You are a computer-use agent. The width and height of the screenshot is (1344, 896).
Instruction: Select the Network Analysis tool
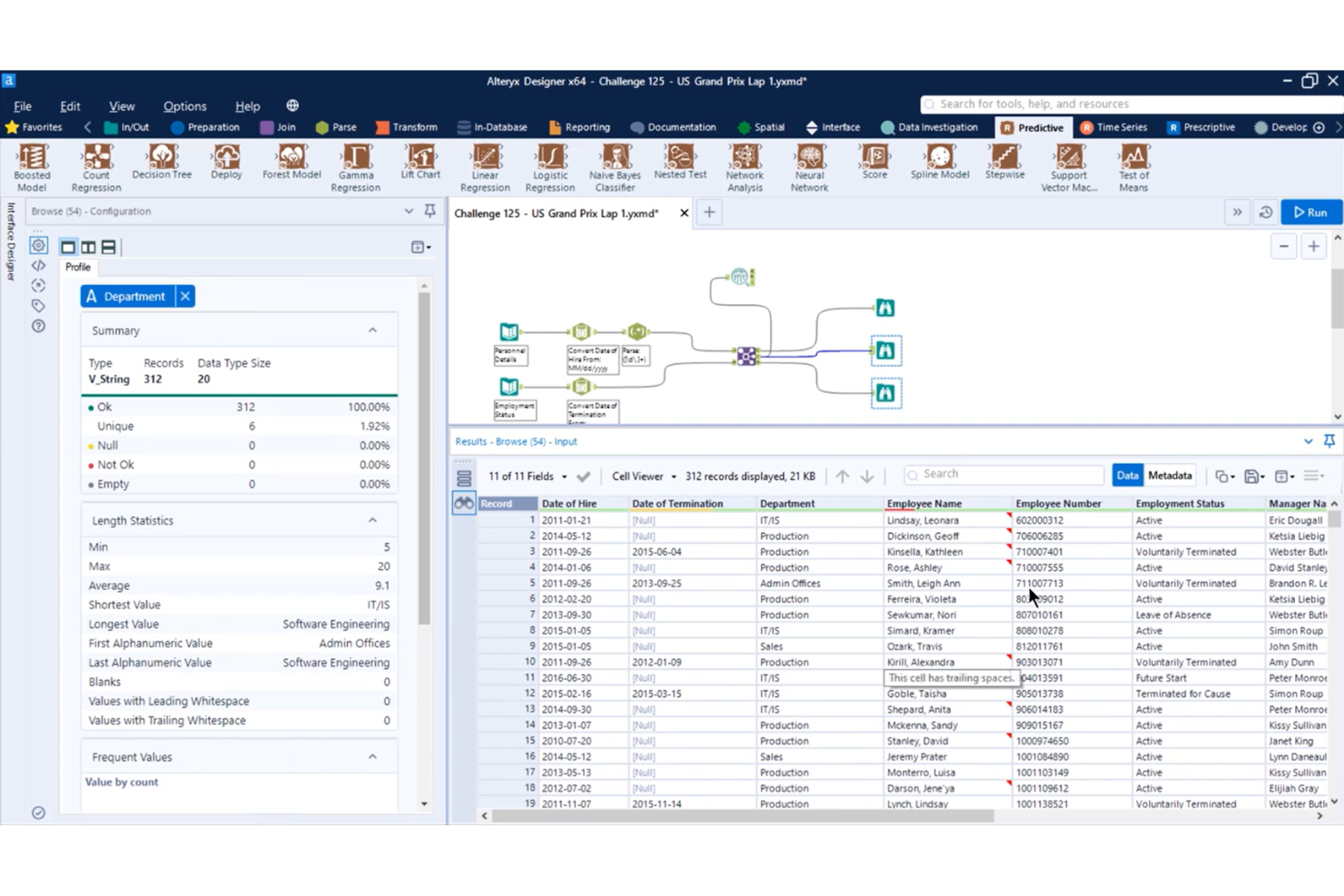pyautogui.click(x=745, y=167)
